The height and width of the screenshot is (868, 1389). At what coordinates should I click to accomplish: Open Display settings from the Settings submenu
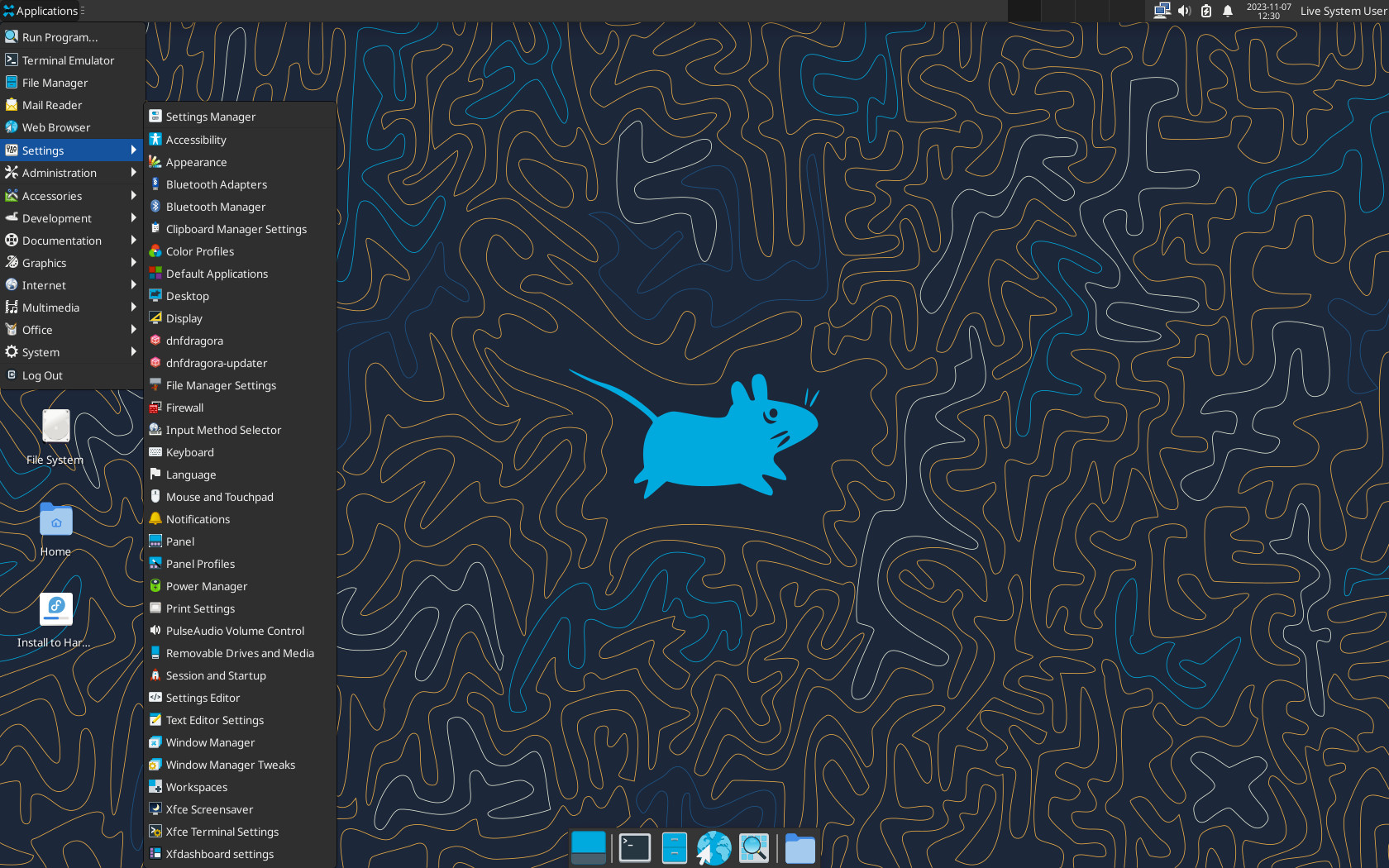pos(240,318)
